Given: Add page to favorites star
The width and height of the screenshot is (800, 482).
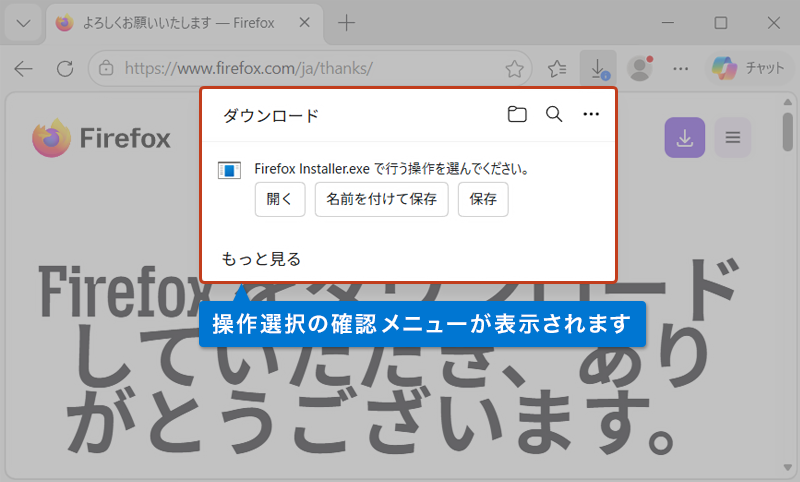Looking at the screenshot, I should (514, 69).
